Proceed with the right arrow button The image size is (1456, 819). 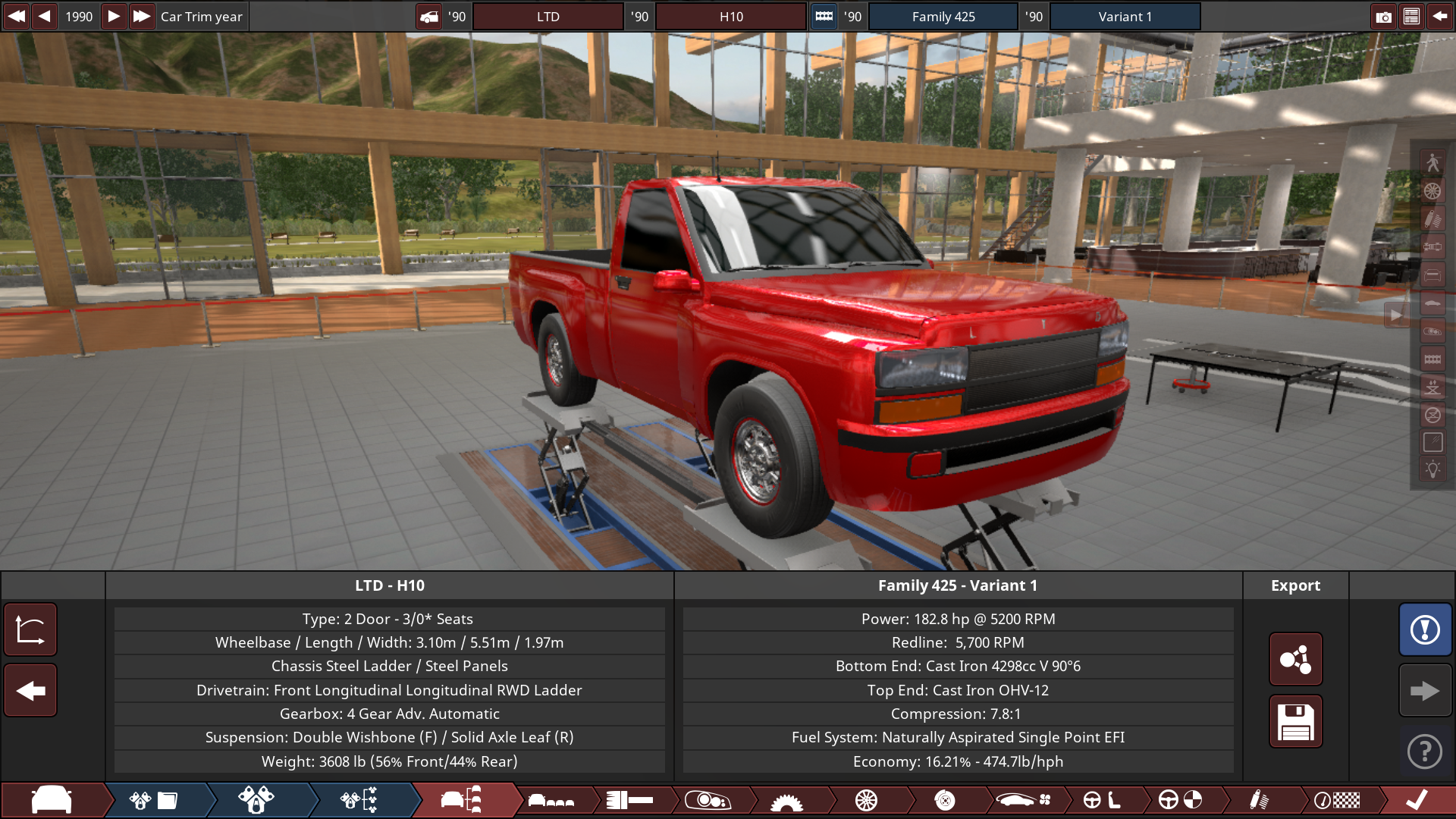coord(1425,690)
